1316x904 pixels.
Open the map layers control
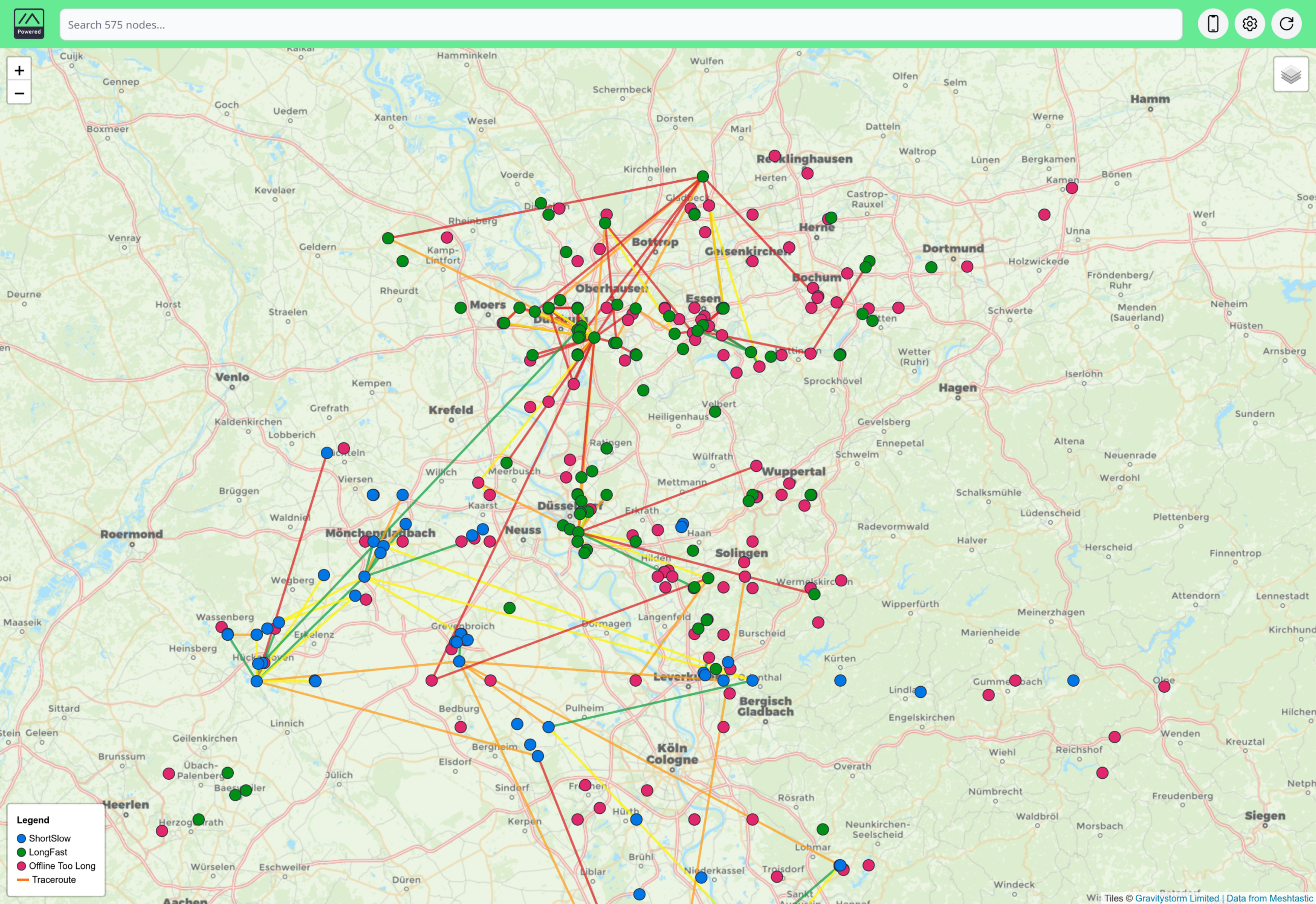click(1291, 74)
